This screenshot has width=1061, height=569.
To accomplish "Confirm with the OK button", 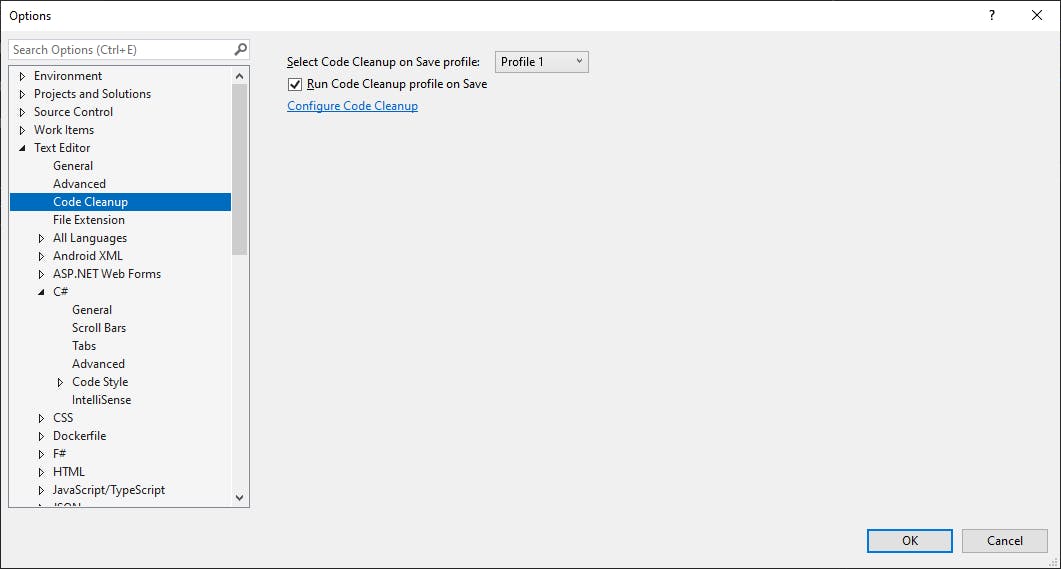I will tap(909, 541).
